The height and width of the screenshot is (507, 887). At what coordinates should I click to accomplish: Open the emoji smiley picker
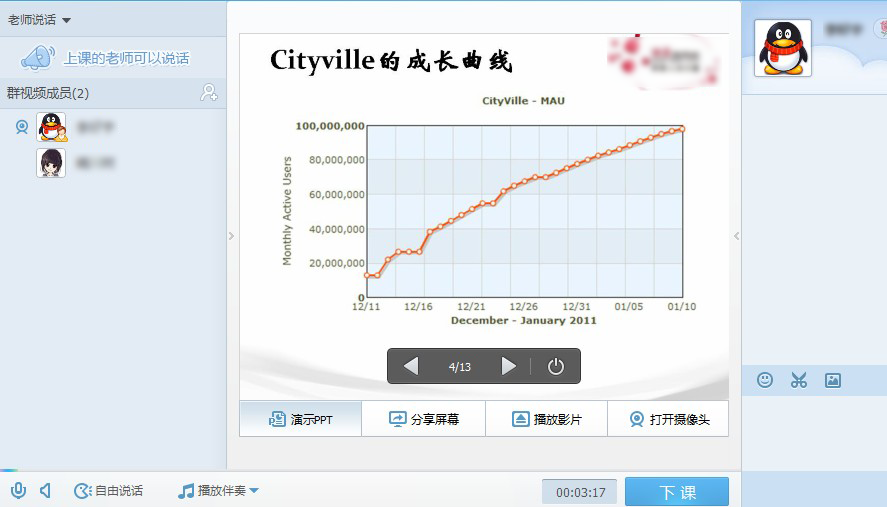[765, 380]
